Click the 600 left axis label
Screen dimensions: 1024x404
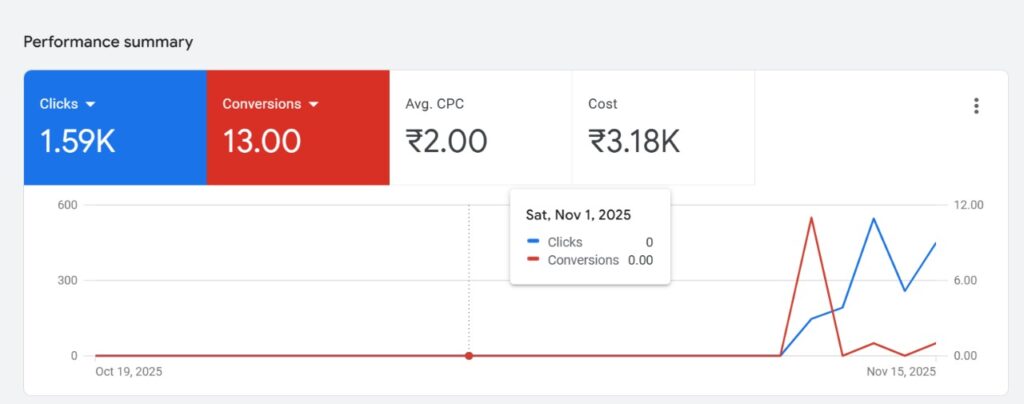(x=67, y=205)
